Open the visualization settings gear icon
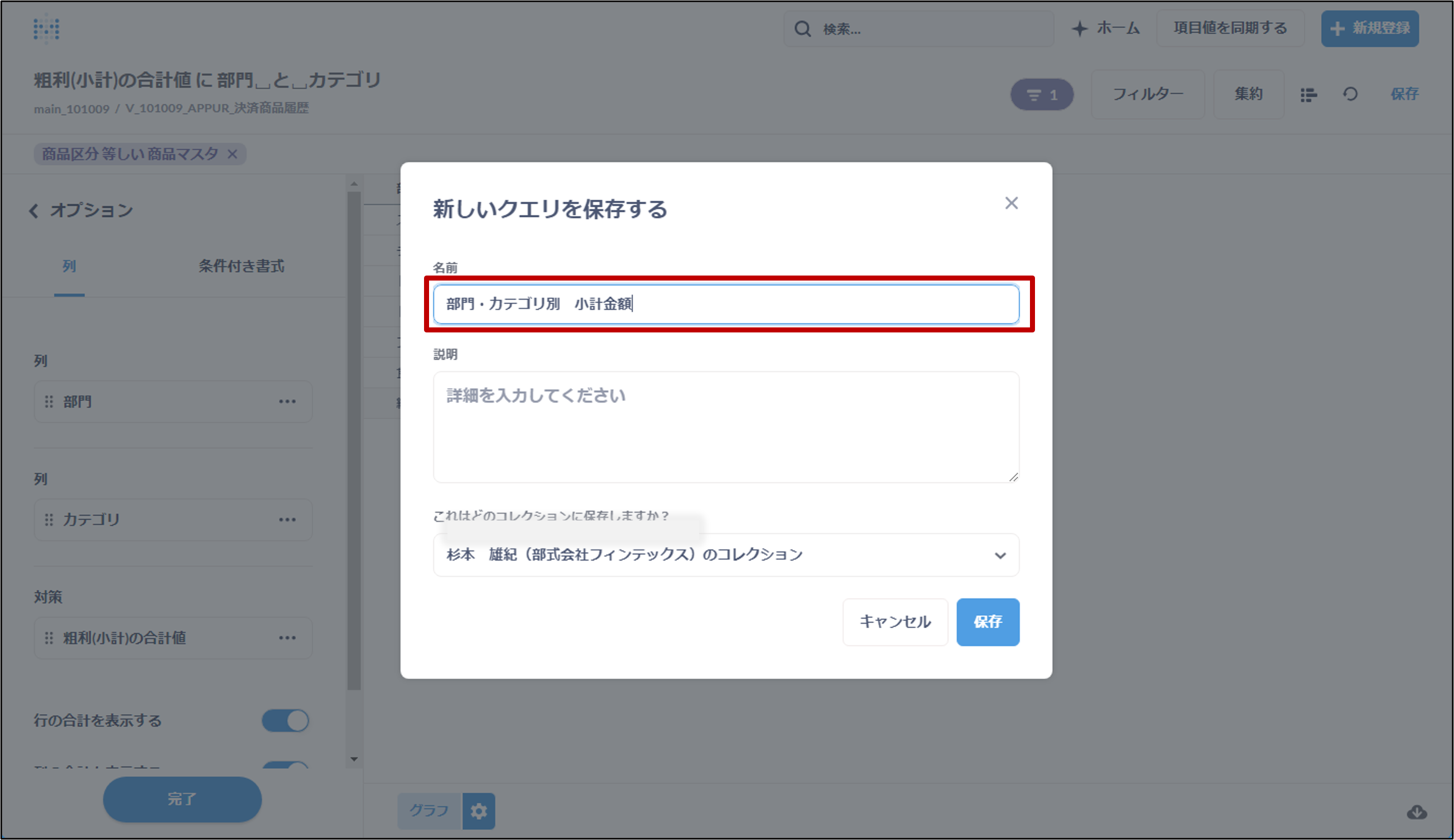Viewport: 1454px width, 840px height. tap(478, 811)
